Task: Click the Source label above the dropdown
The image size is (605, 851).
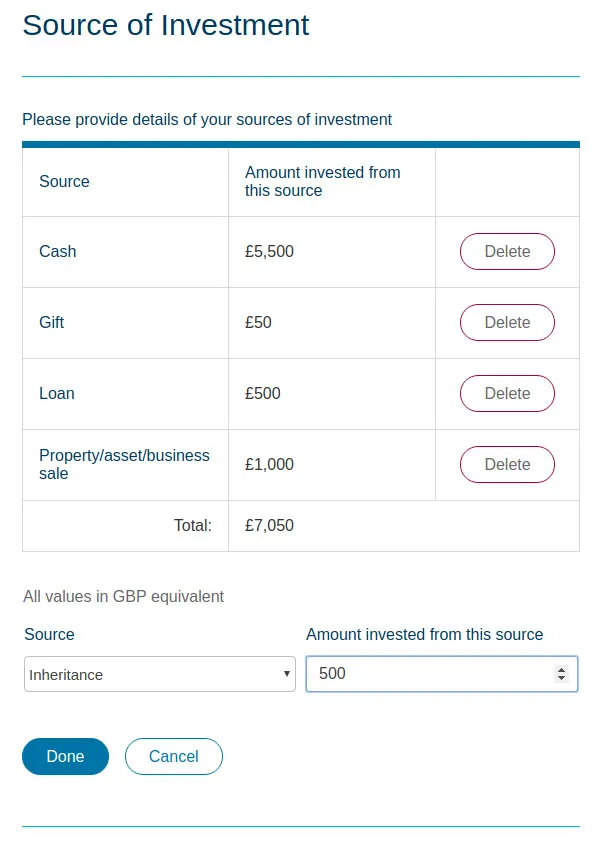Action: (x=49, y=634)
